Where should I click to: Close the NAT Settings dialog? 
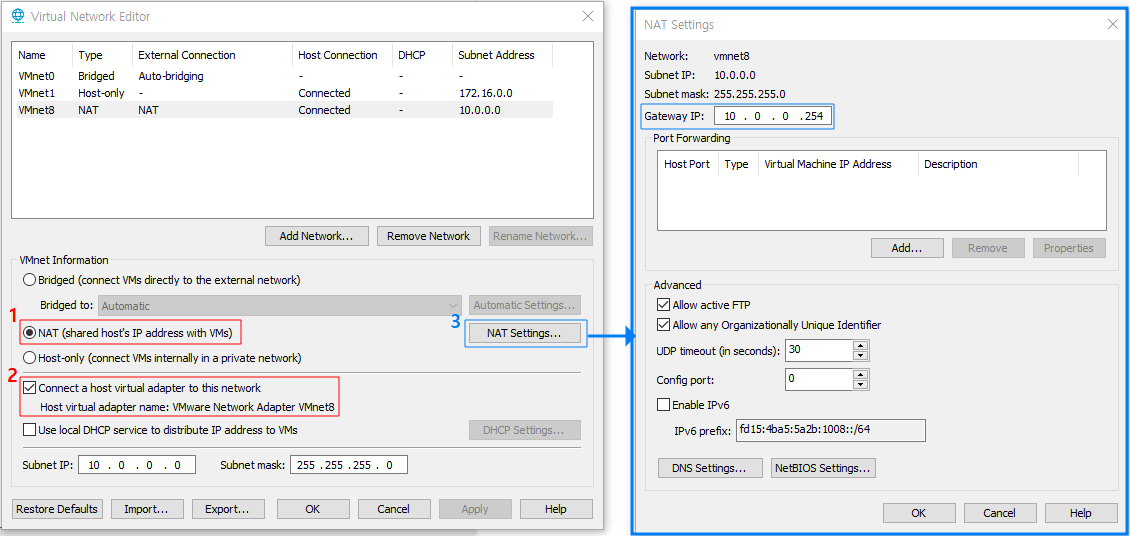1113,24
